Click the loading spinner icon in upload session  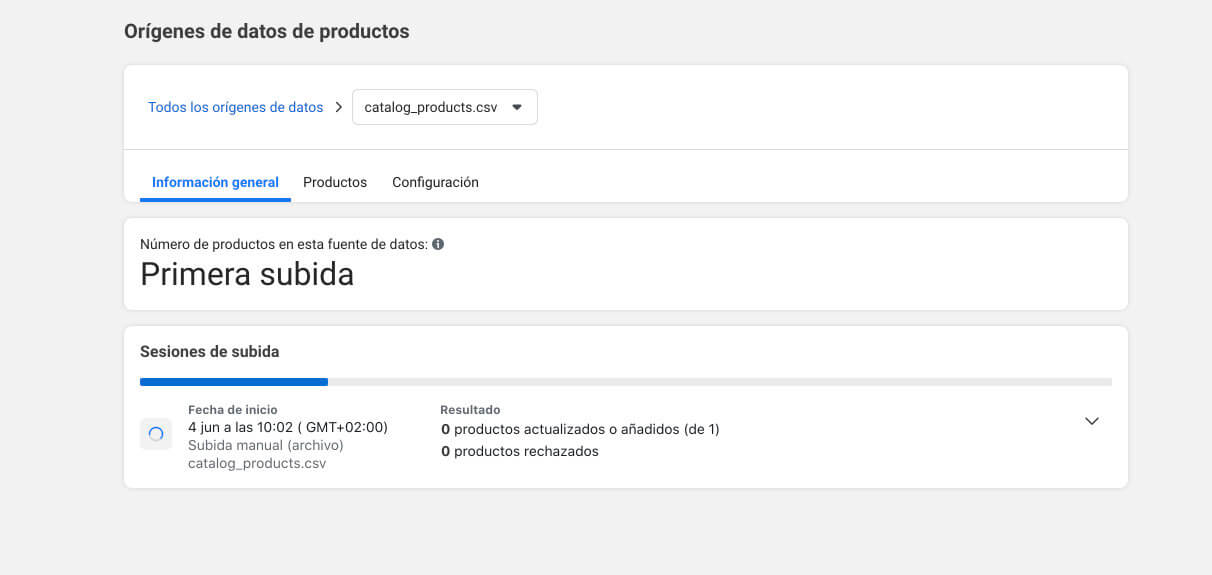coord(155,434)
